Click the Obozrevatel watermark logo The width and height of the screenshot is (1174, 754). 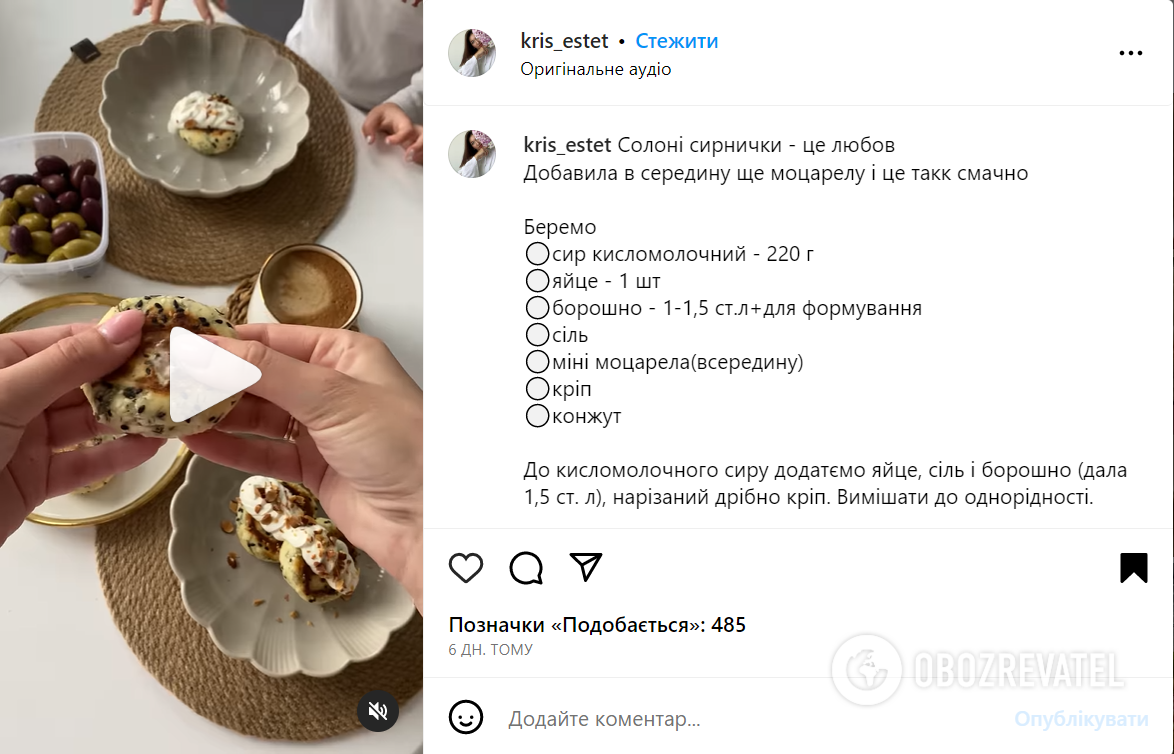pos(978,670)
